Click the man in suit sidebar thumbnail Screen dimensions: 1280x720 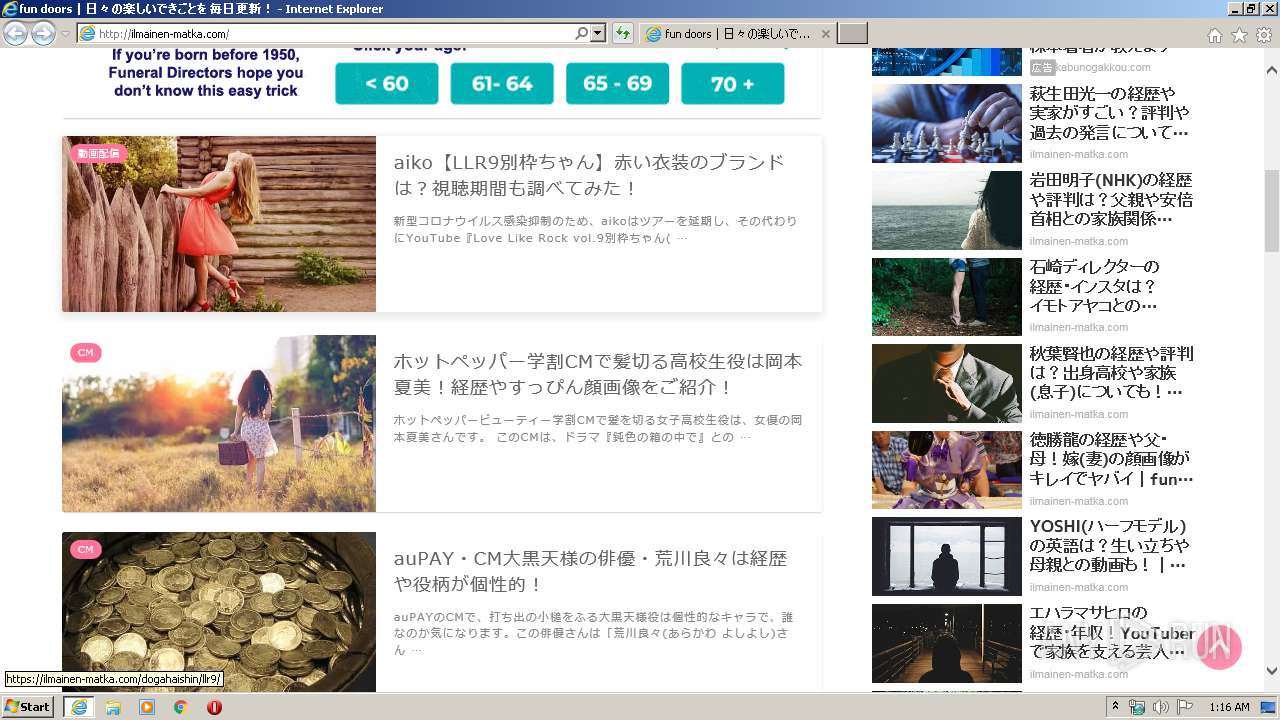point(947,383)
